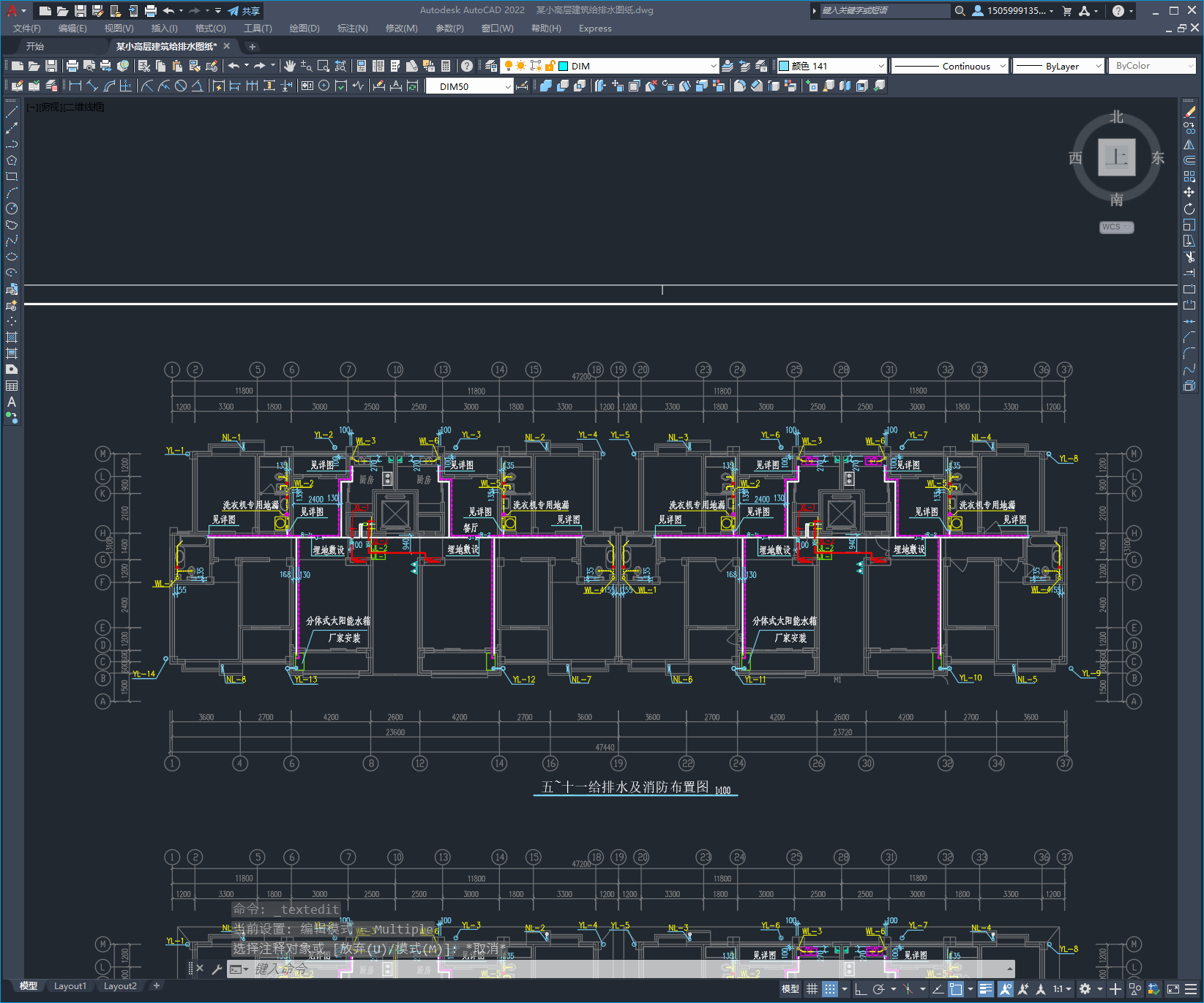Toggle grid display in status bar
Screen dimensions: 1204x1003
point(812,989)
